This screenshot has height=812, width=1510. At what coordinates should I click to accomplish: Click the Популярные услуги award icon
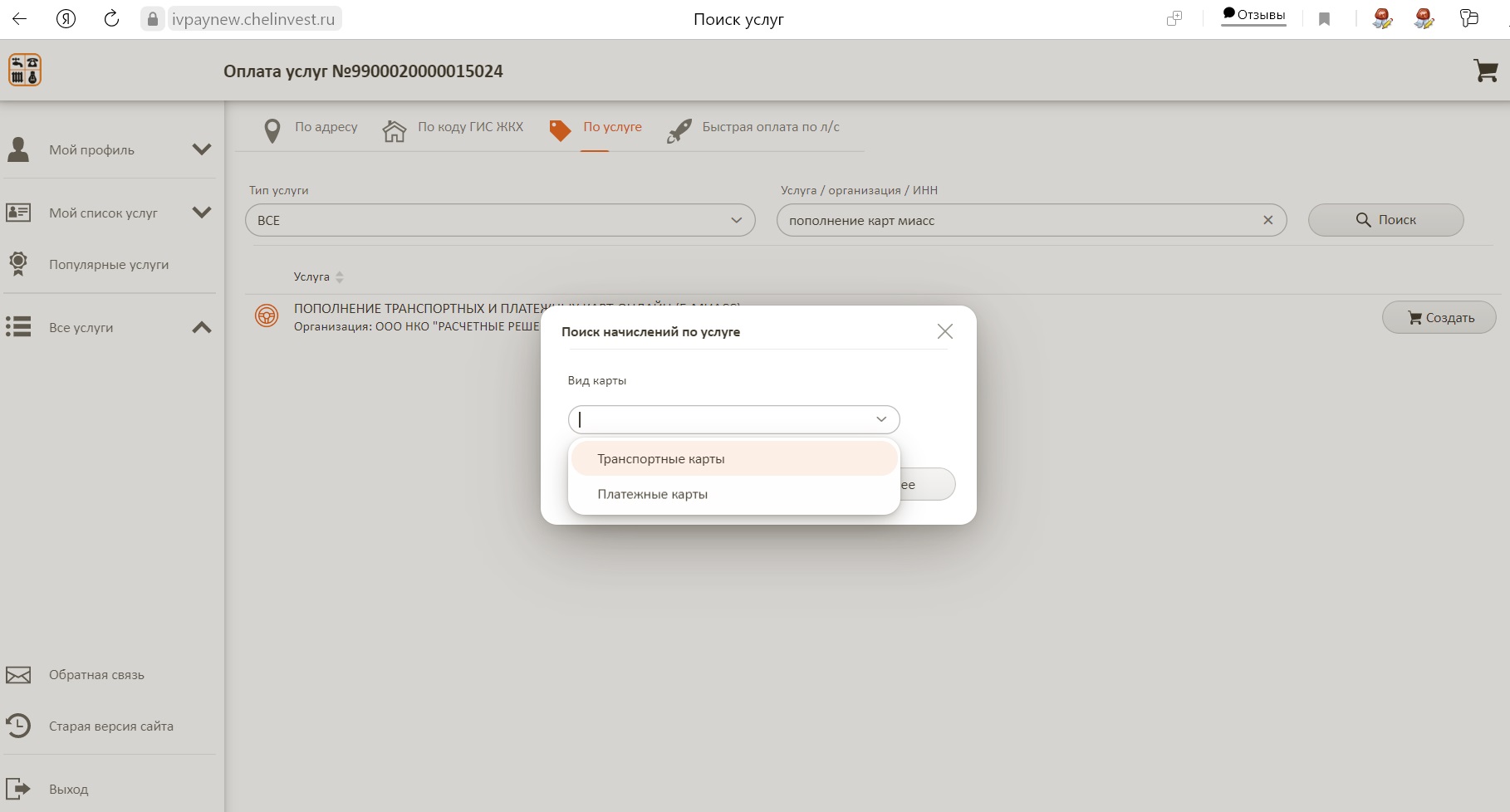tap(18, 264)
